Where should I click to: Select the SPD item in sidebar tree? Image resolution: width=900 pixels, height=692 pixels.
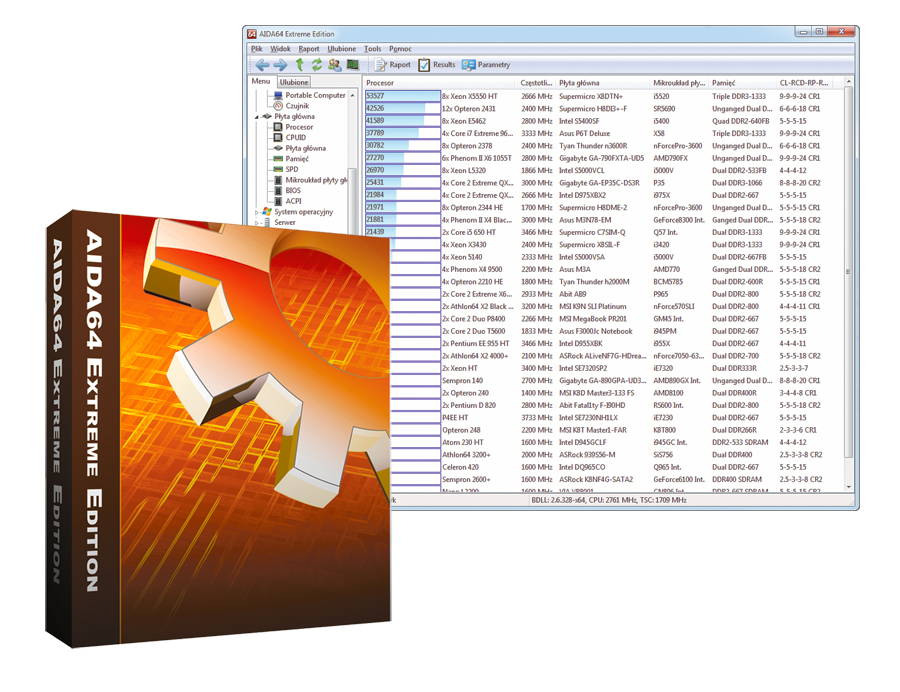pyautogui.click(x=291, y=170)
